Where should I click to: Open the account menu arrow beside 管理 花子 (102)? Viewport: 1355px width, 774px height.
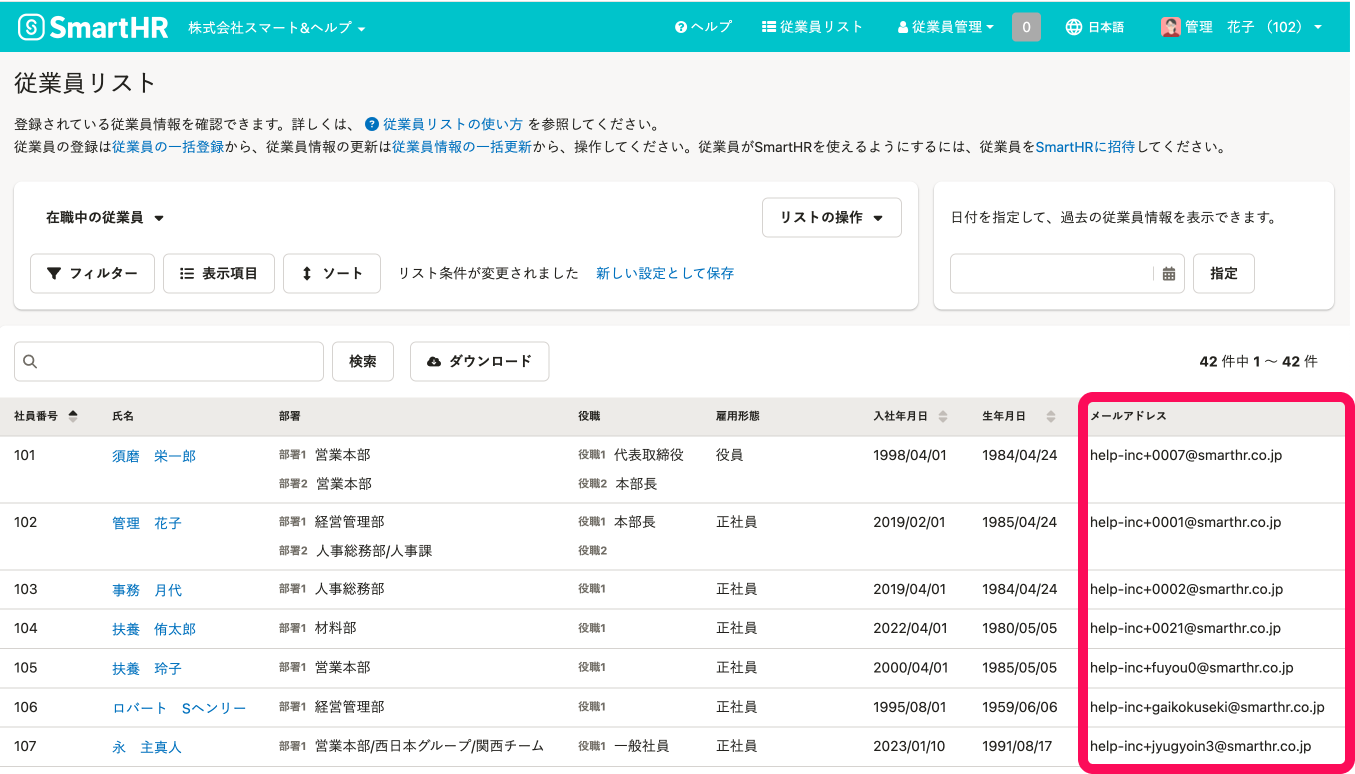(x=1318, y=27)
